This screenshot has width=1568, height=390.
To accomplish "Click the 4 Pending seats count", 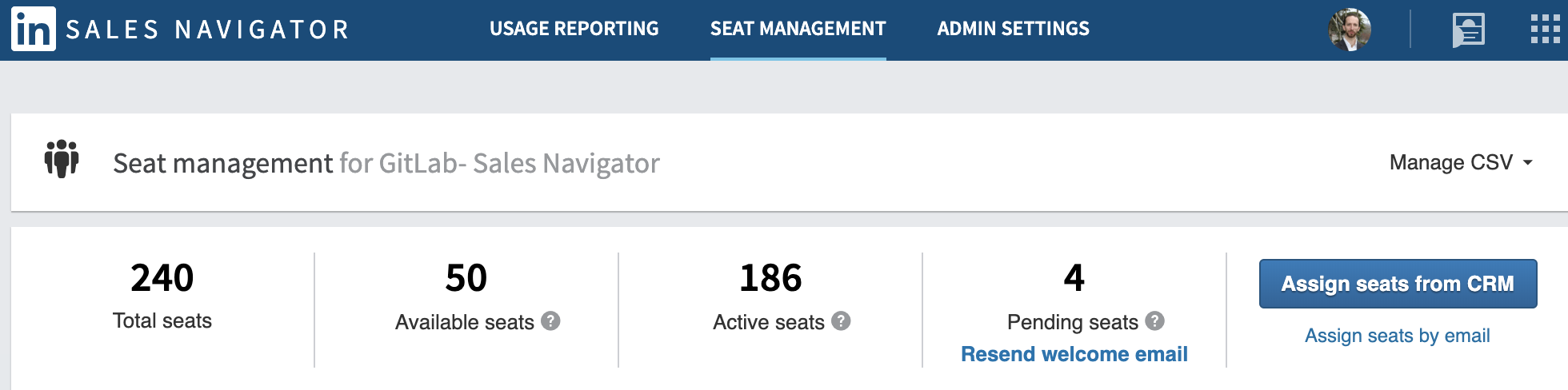I will pos(1074,278).
